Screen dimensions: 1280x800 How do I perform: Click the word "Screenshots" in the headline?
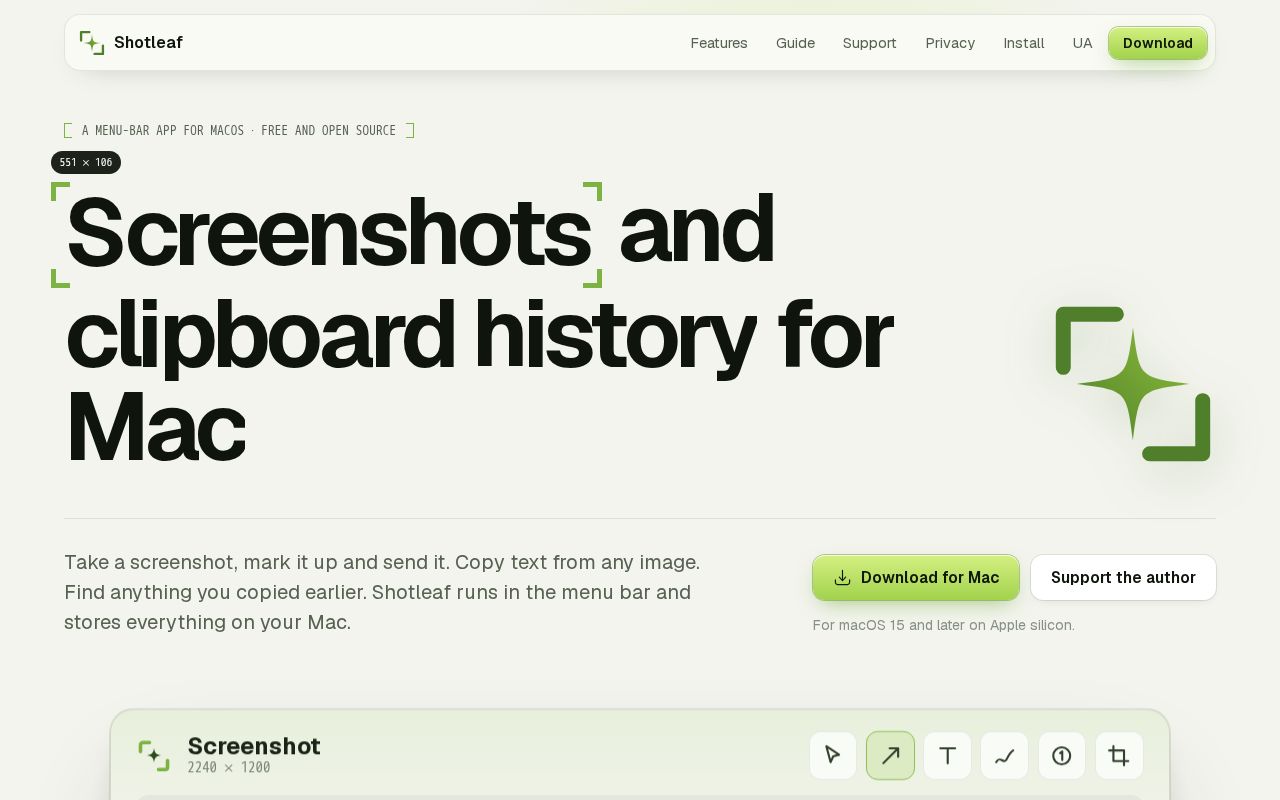pos(329,232)
